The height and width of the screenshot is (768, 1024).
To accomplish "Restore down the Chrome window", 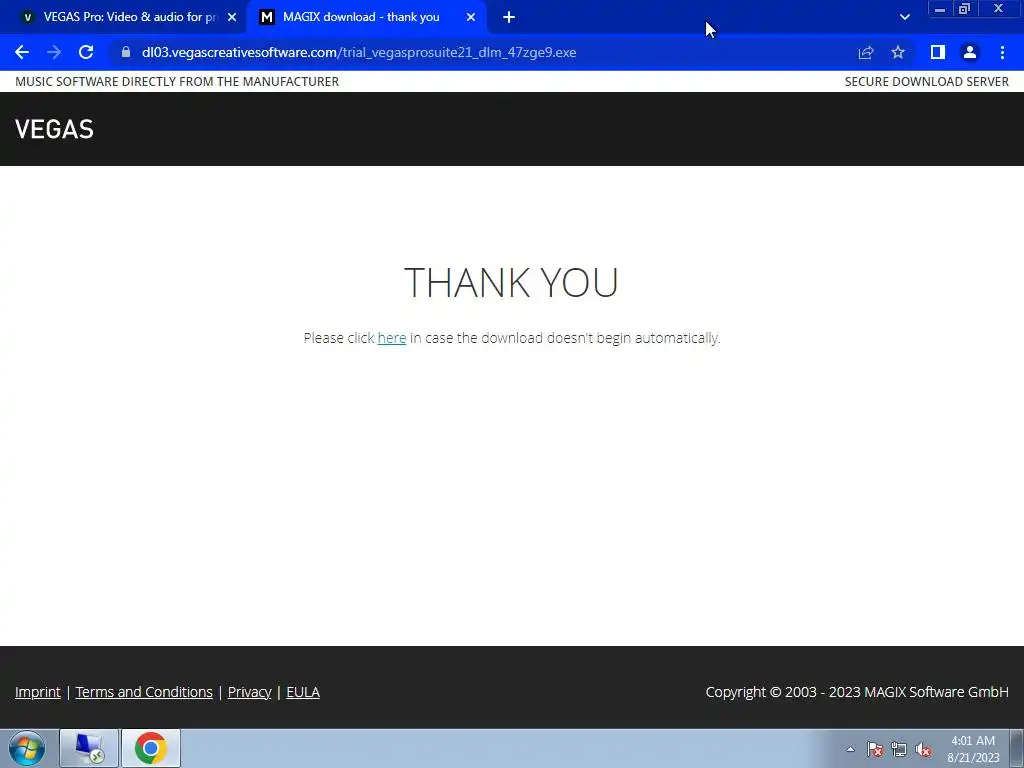I will tap(964, 9).
